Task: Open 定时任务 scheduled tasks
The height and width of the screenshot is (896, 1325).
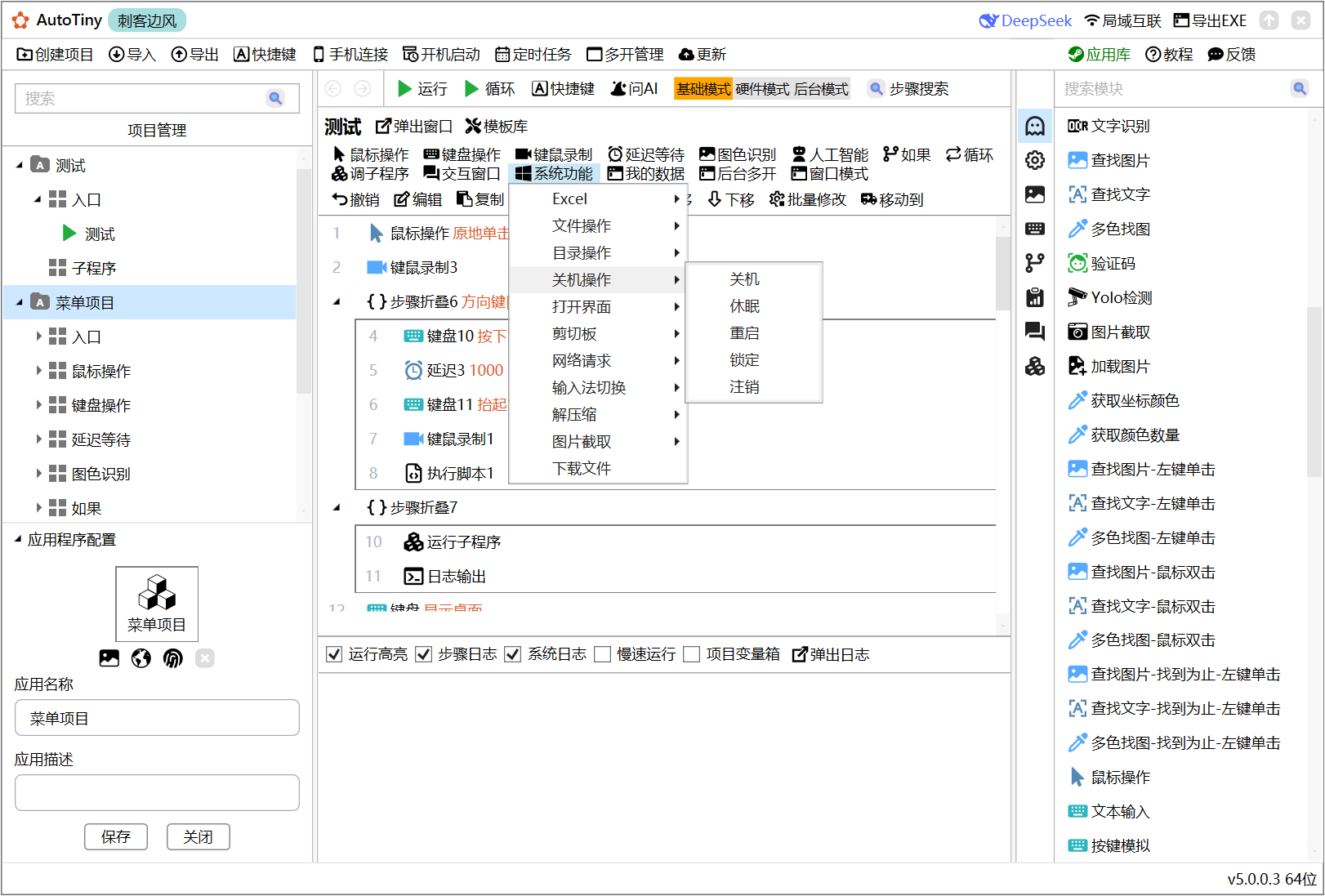Action: point(533,55)
